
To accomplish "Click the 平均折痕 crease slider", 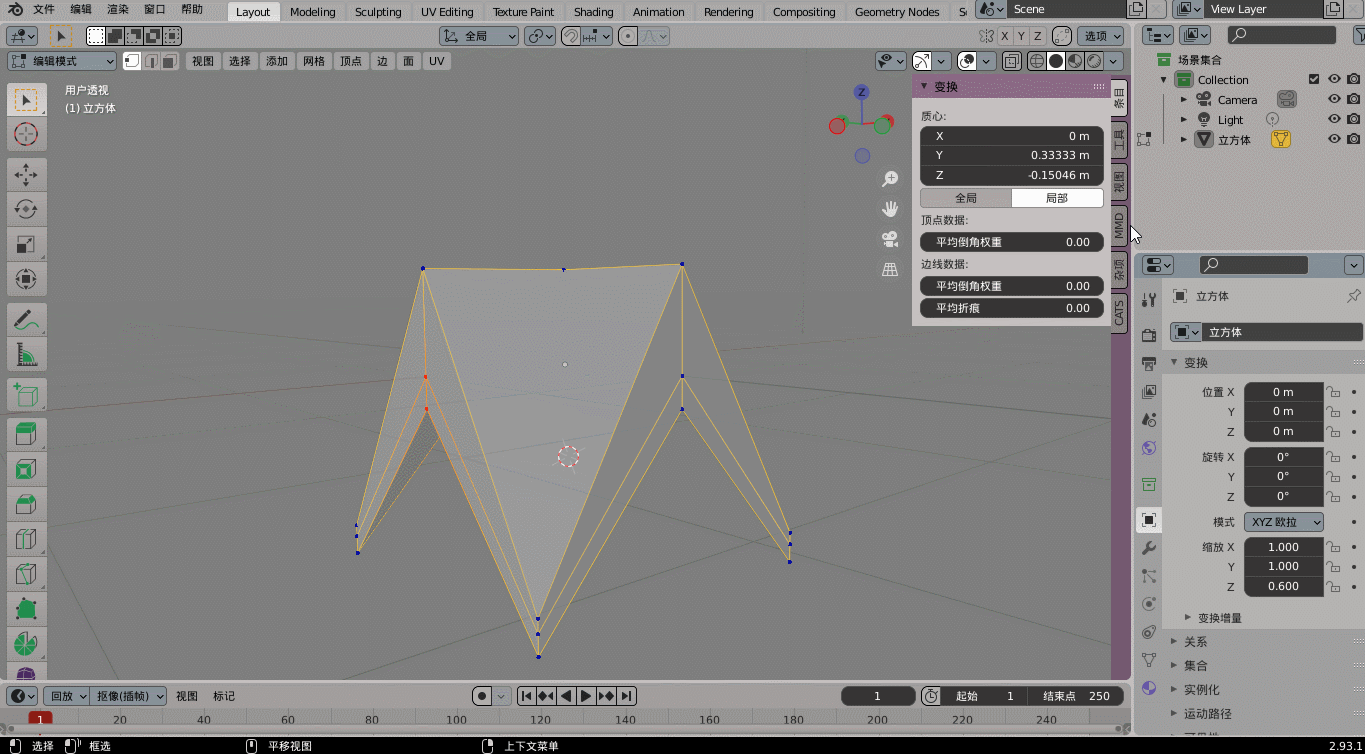I will 1012,308.
